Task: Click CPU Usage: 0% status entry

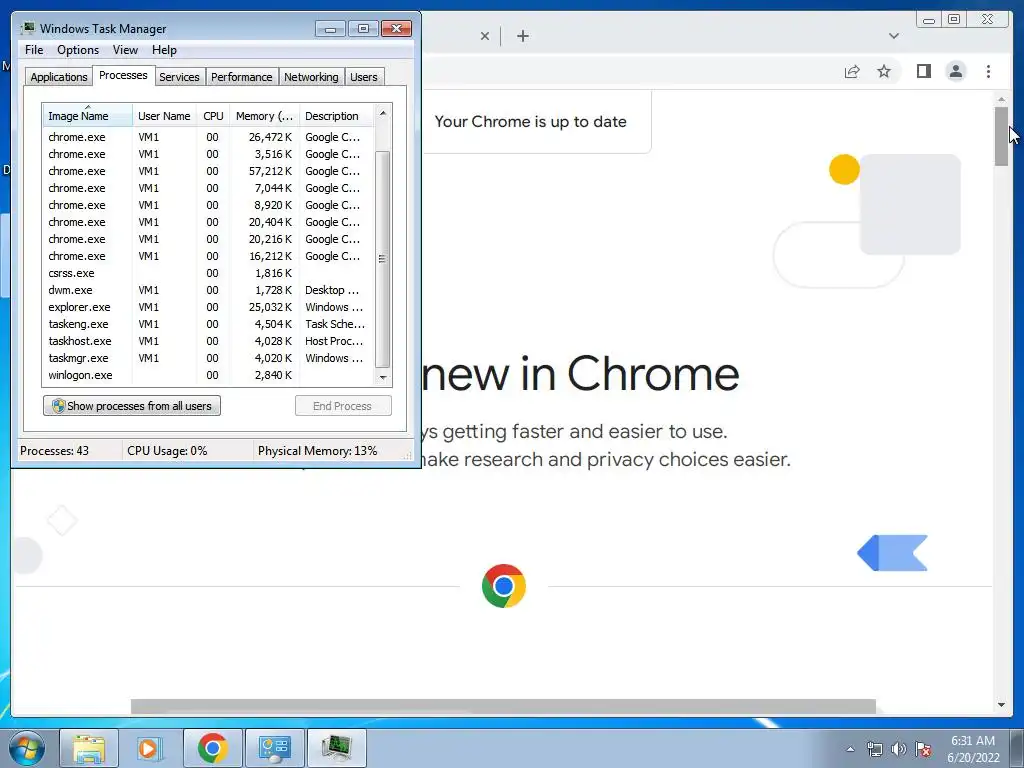Action: pos(167,451)
